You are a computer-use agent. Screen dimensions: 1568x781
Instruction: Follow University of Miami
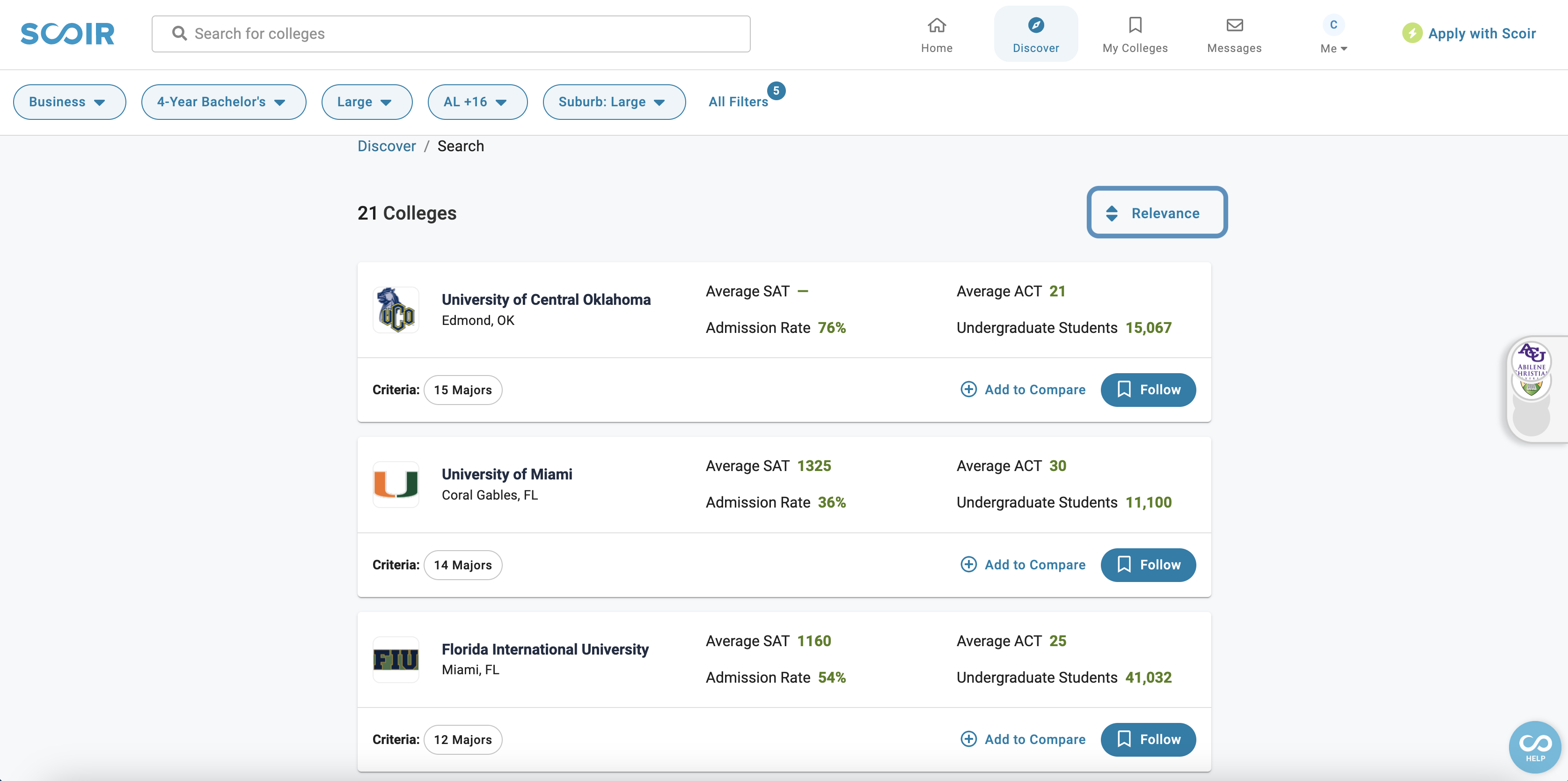tap(1148, 565)
